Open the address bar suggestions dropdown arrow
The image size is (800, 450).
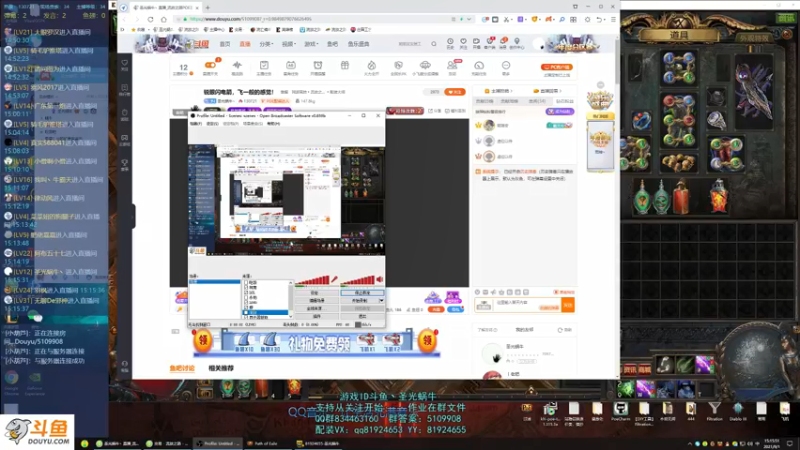(x=469, y=19)
